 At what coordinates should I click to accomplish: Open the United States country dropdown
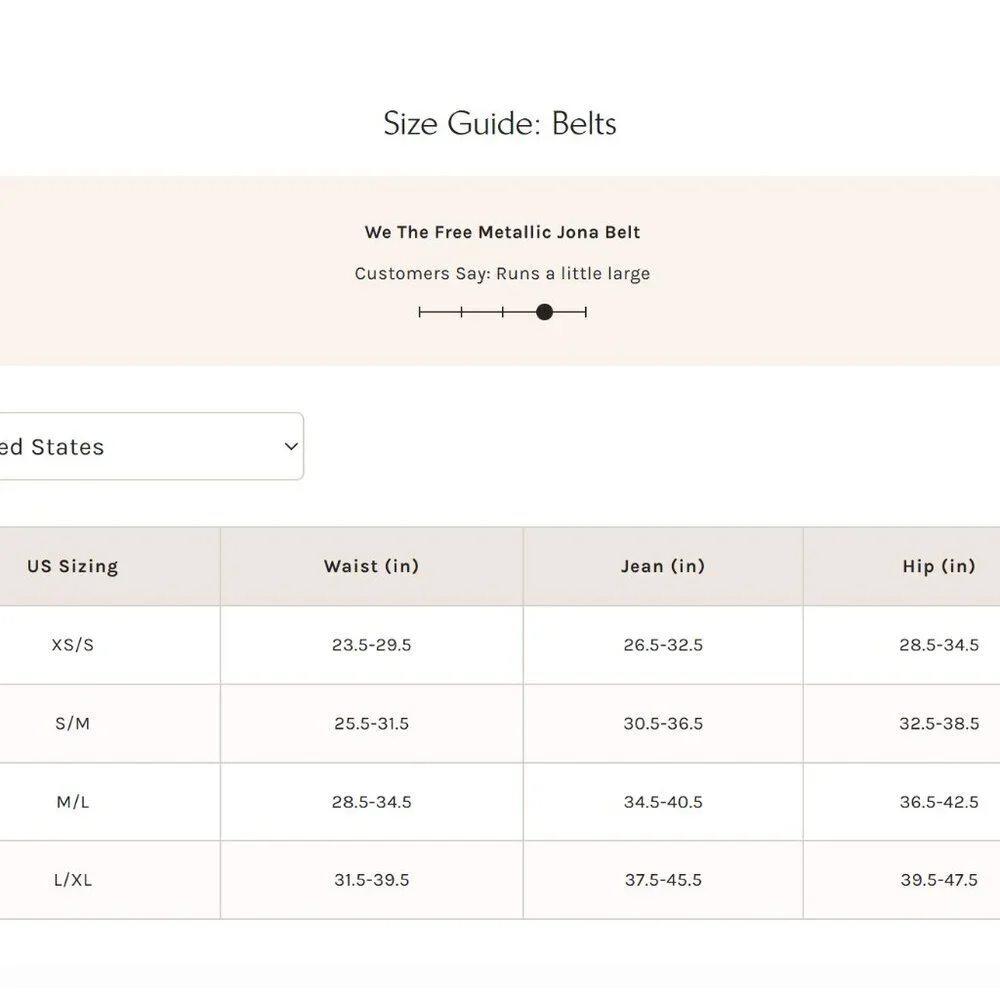tap(151, 446)
